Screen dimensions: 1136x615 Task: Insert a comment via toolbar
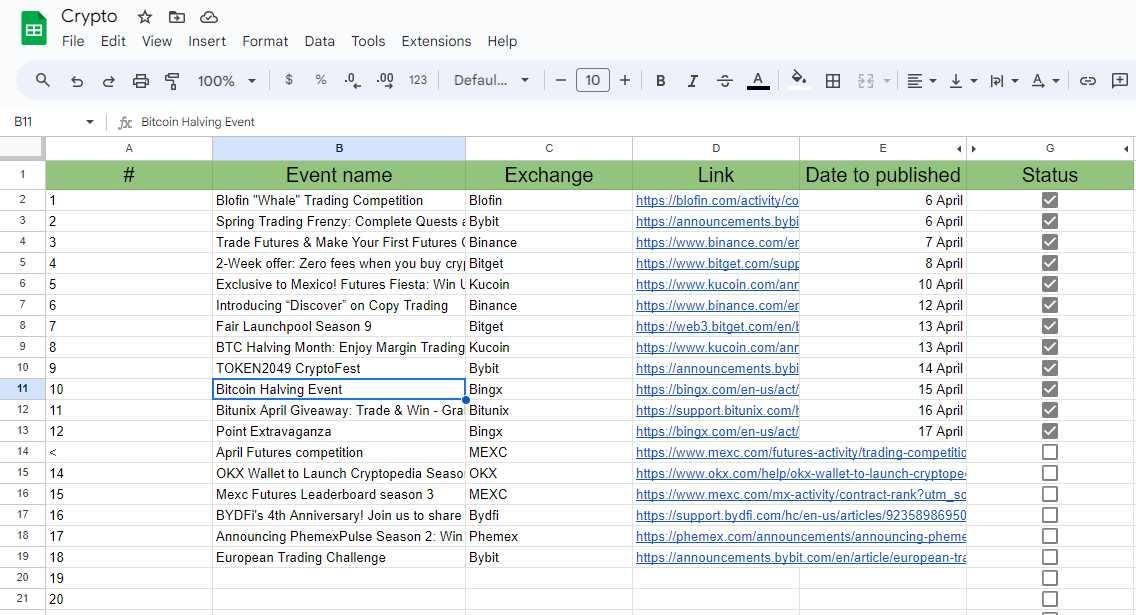click(x=1120, y=80)
